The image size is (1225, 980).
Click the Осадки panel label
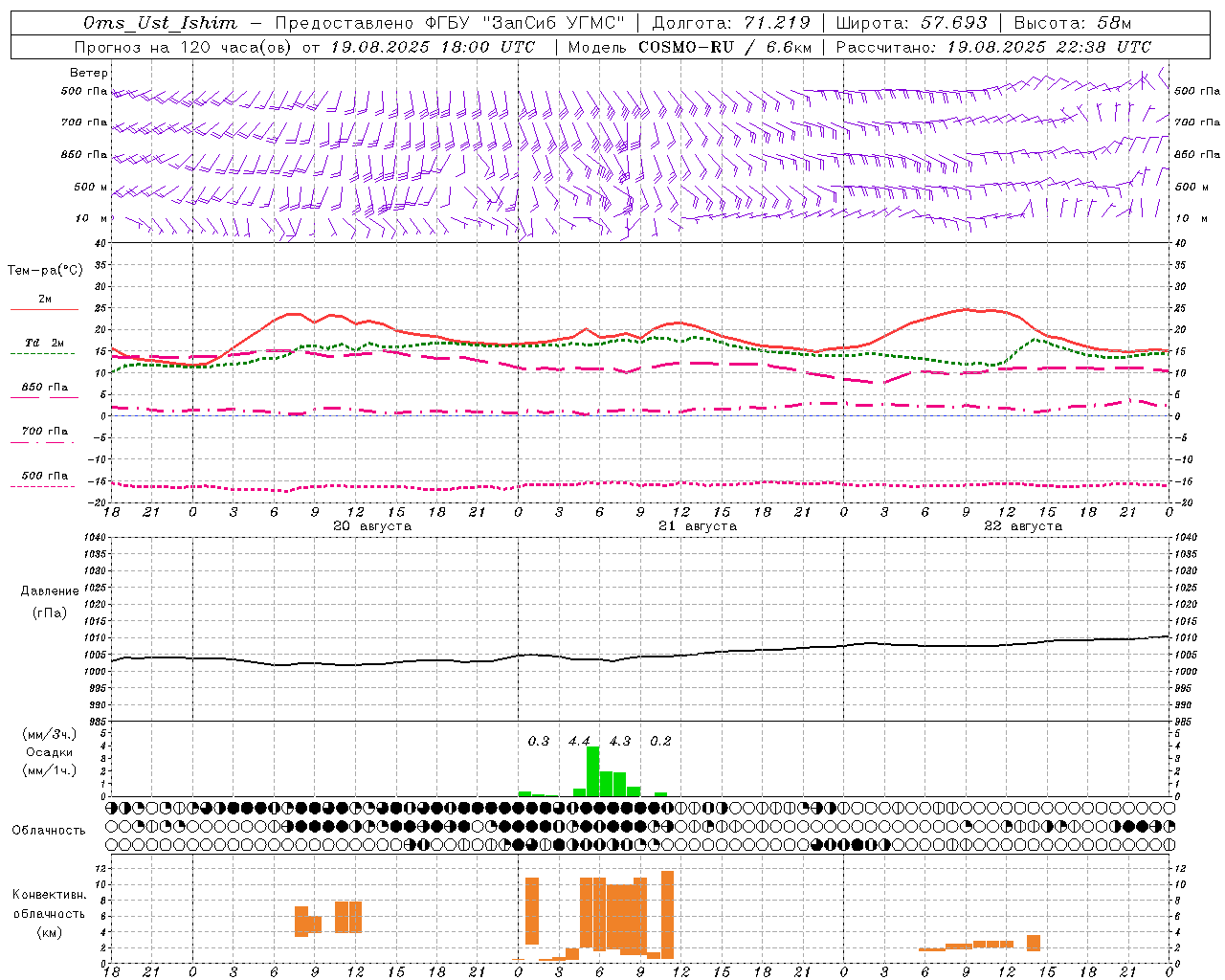click(x=49, y=752)
